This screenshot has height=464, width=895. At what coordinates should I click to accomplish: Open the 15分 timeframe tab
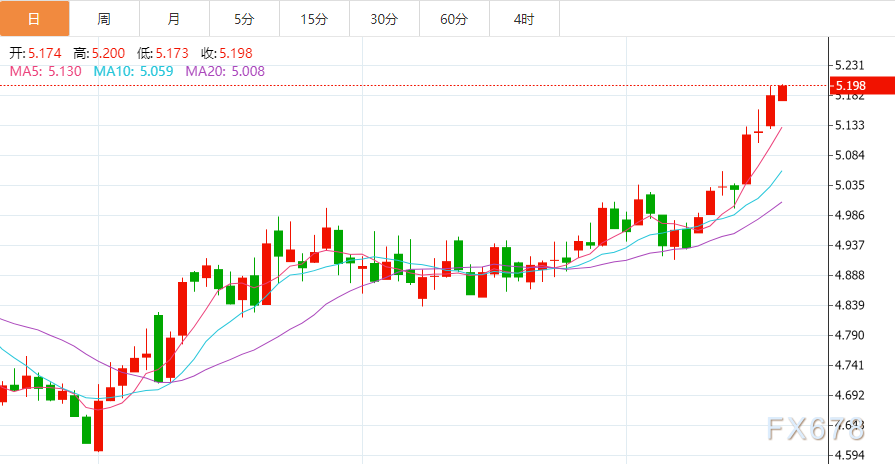click(314, 19)
